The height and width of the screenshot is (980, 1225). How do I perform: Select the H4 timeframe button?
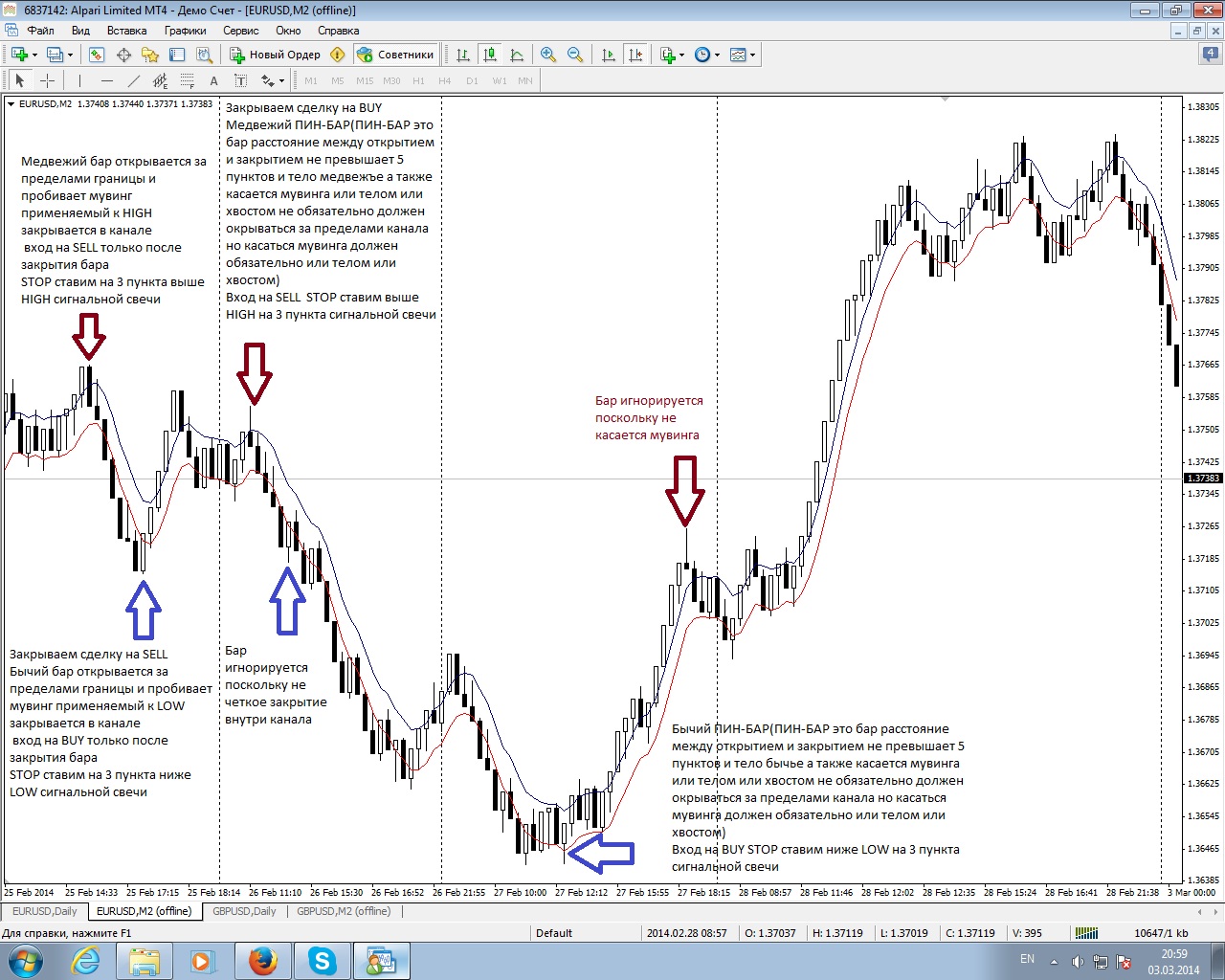[x=445, y=80]
